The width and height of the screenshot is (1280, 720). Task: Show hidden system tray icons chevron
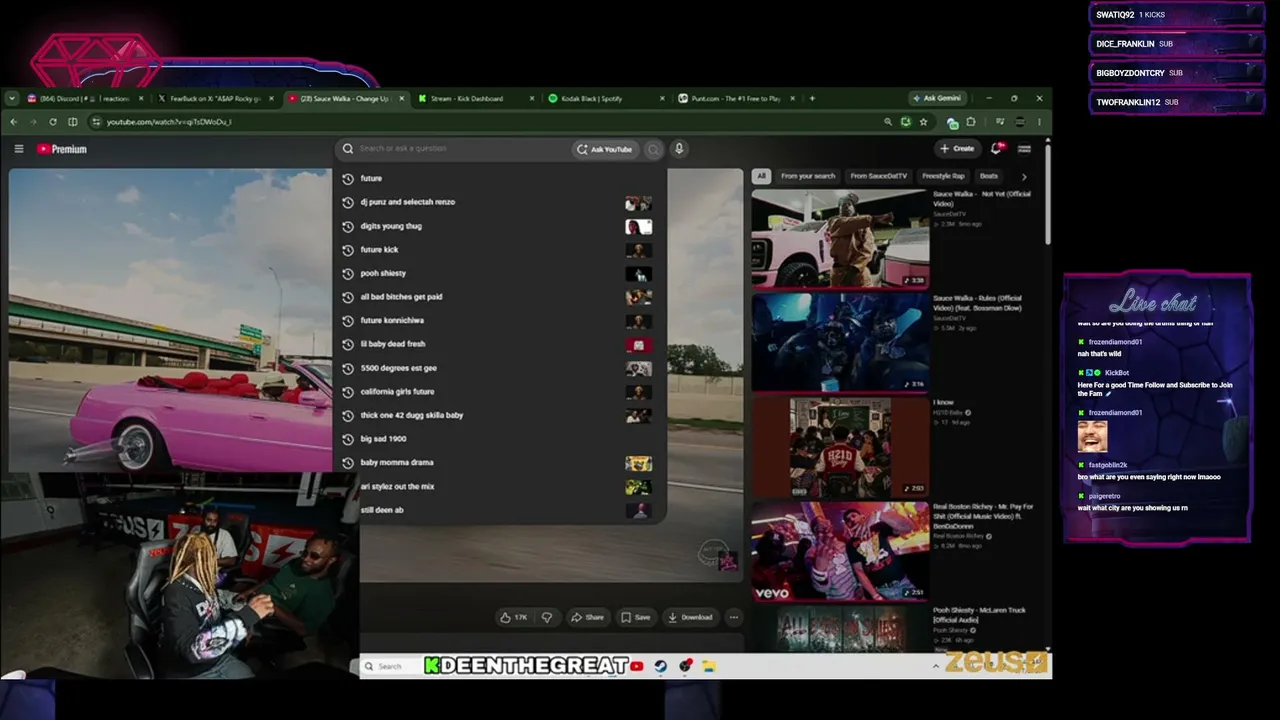point(936,666)
